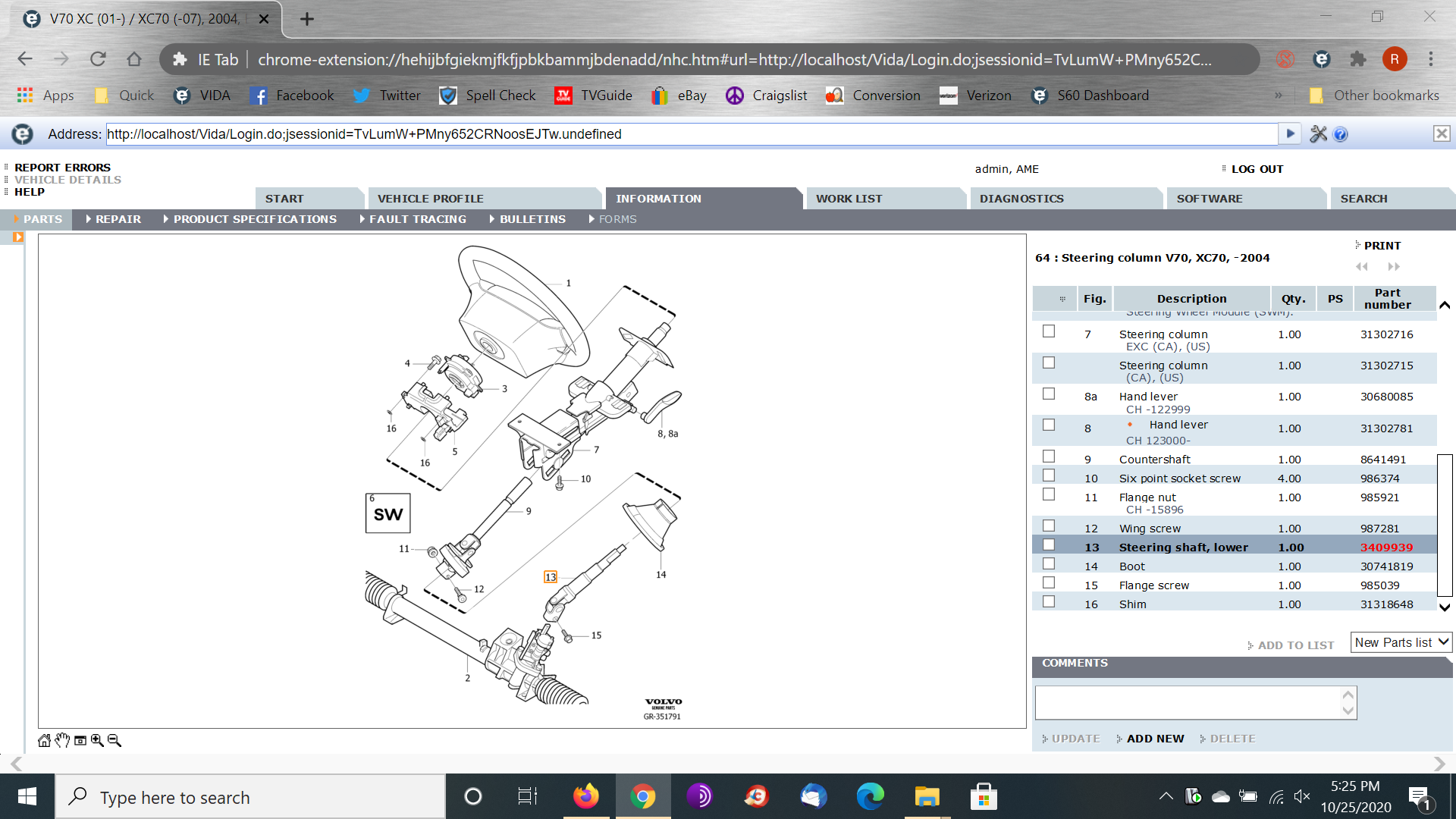This screenshot has height=819, width=1456.
Task: Click the ADD NEW comment link
Action: pyautogui.click(x=1155, y=739)
